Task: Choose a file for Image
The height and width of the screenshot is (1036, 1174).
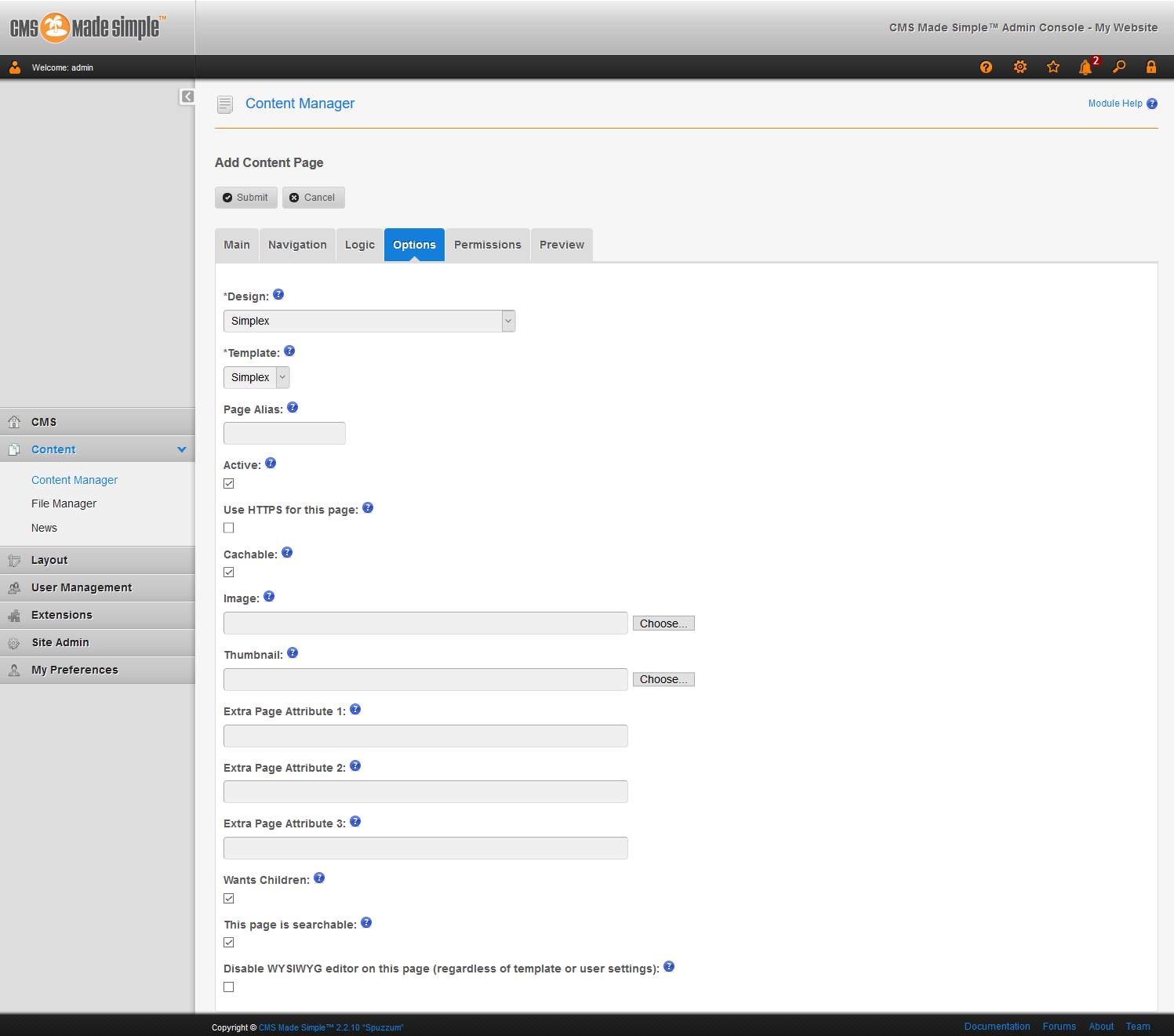Action: [663, 623]
